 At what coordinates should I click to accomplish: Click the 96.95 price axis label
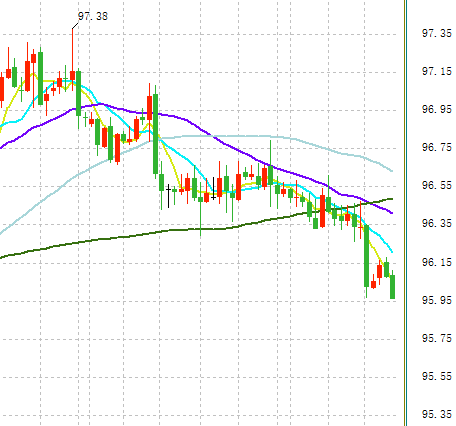(437, 109)
